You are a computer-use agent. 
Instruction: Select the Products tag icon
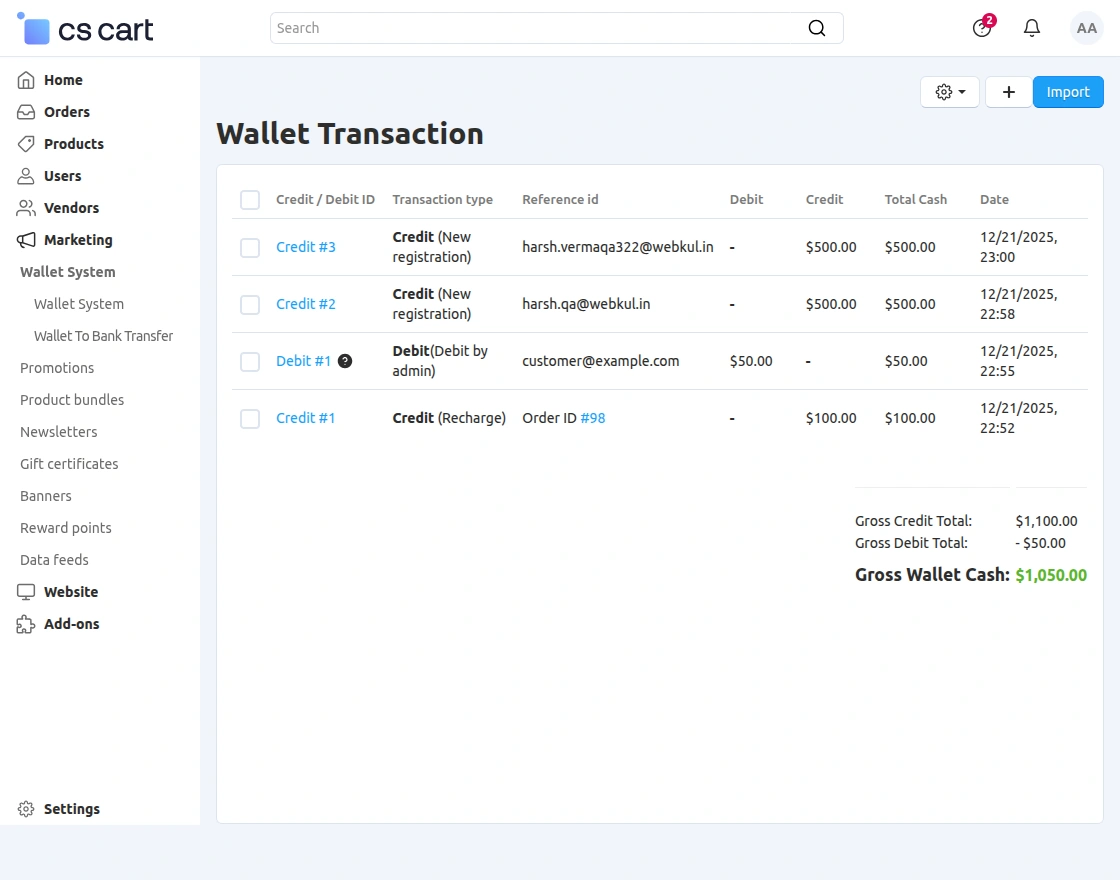[25, 144]
